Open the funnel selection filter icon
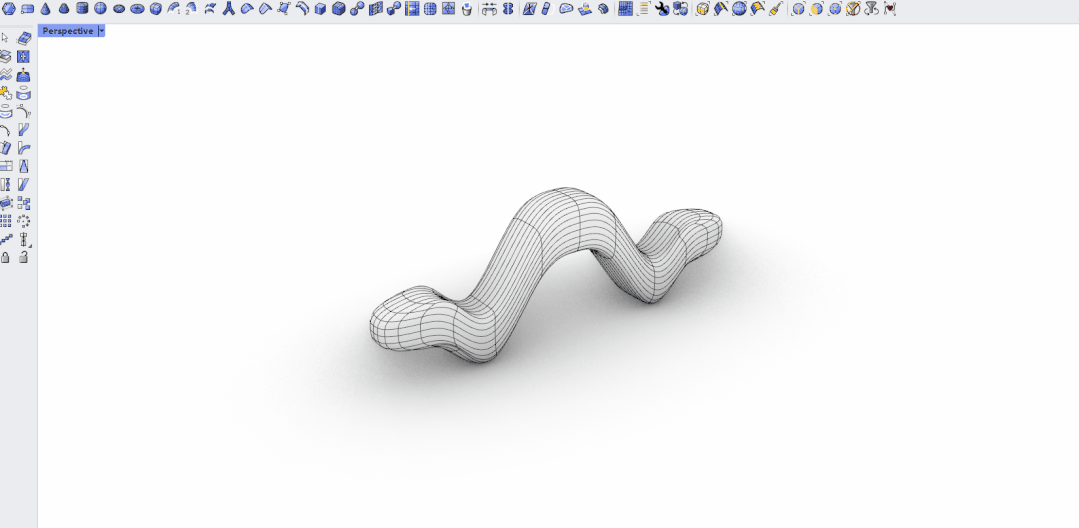Viewport: 1079px width, 528px height. (870, 9)
